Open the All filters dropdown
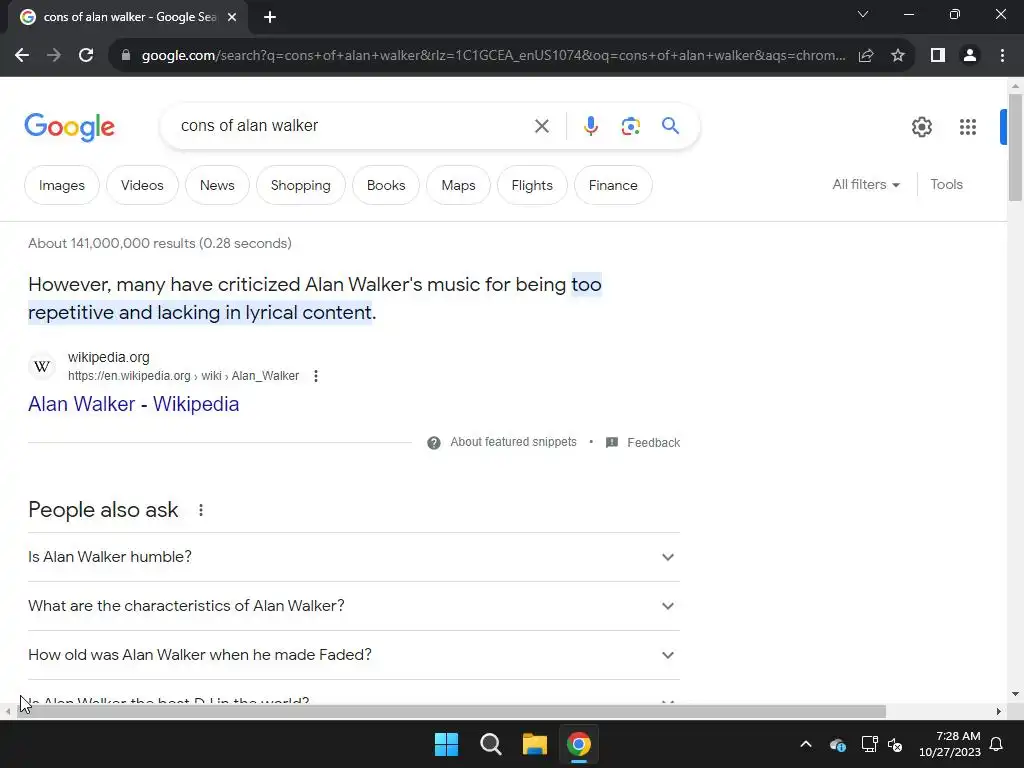The height and width of the screenshot is (768, 1024). click(x=866, y=185)
